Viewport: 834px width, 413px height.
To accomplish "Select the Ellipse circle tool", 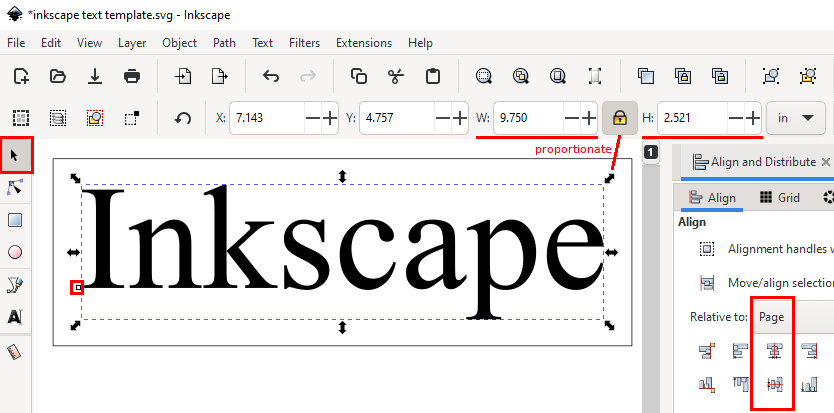I will 15,252.
